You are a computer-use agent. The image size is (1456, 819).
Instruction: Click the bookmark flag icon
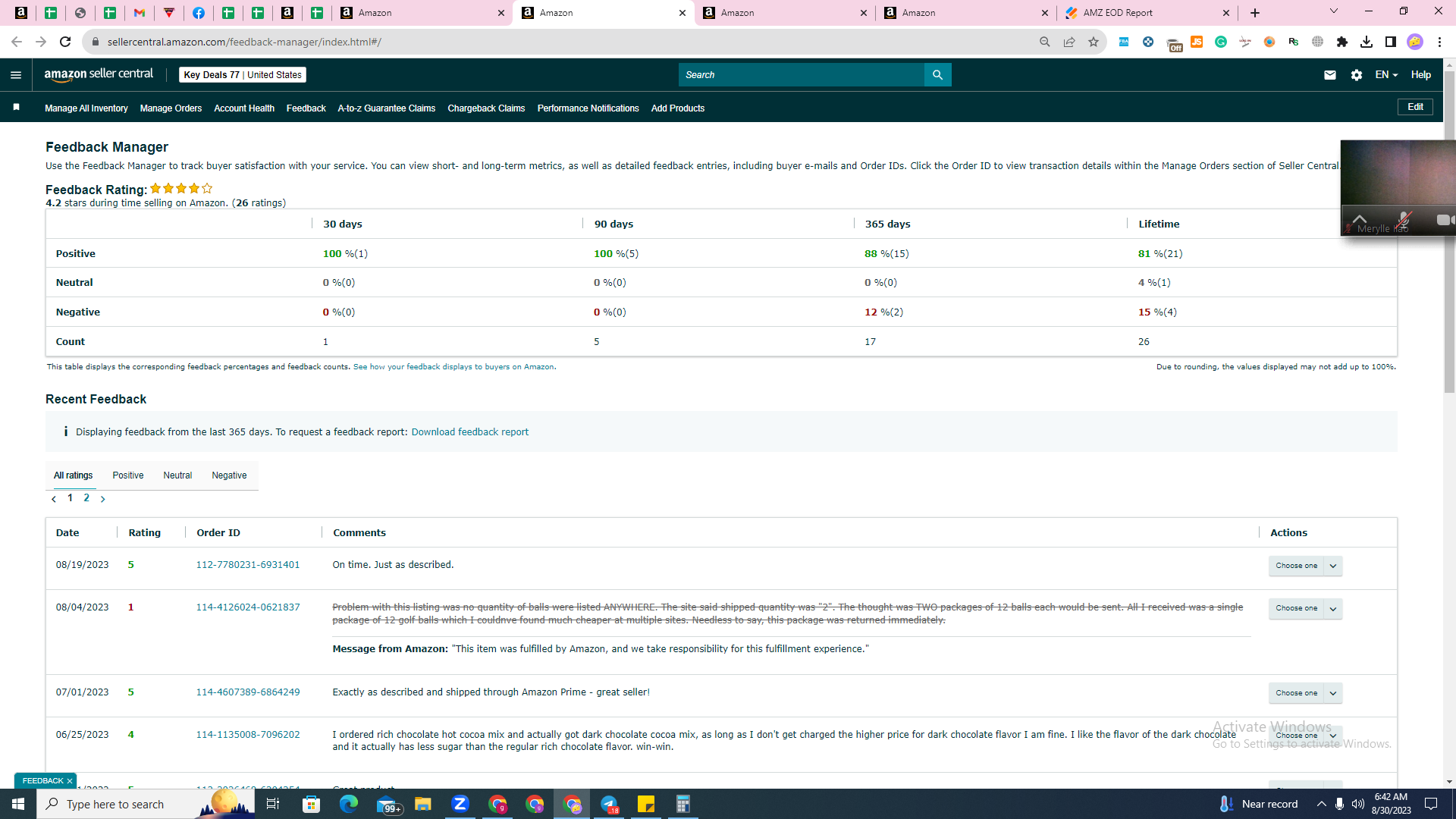(16, 108)
